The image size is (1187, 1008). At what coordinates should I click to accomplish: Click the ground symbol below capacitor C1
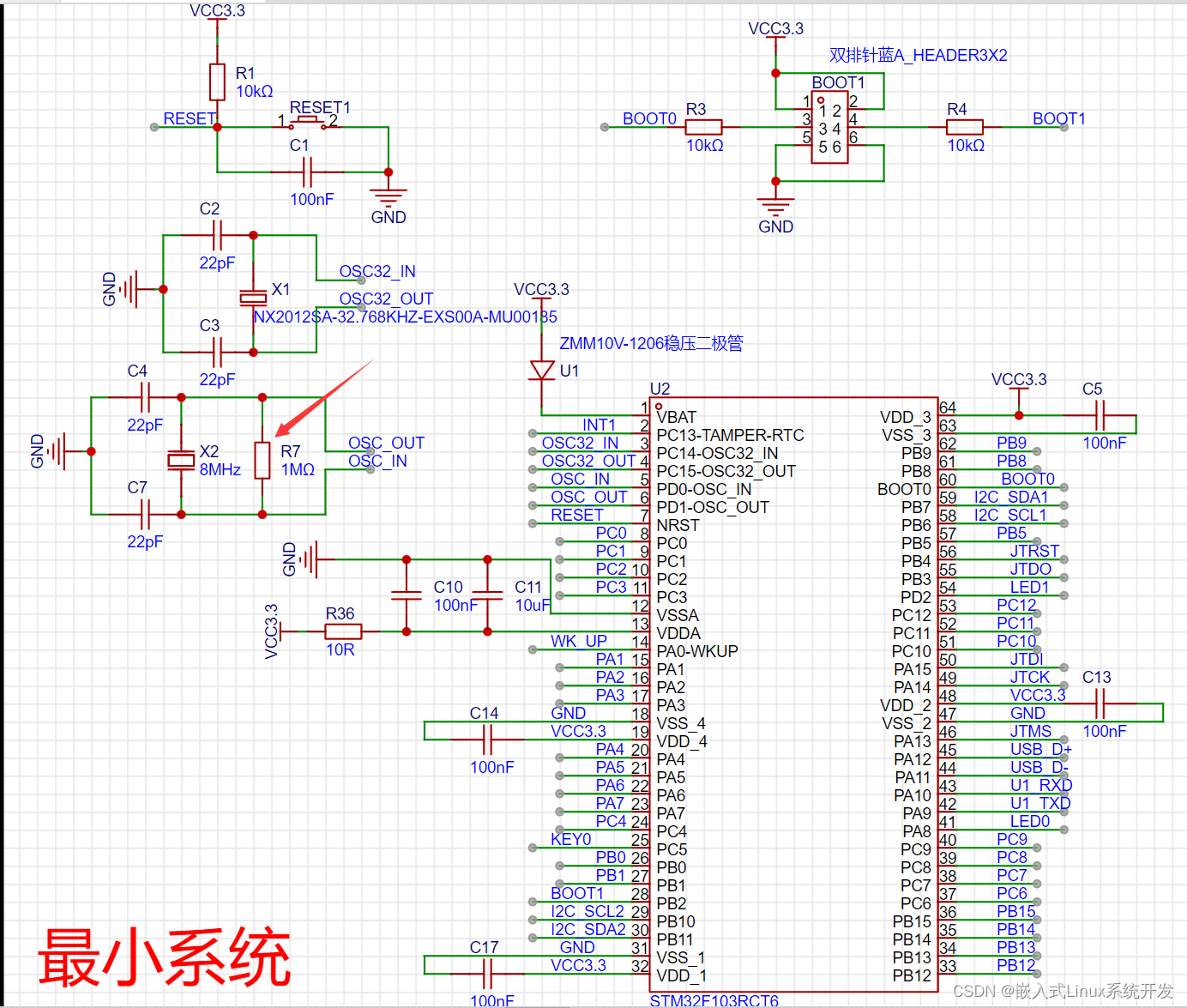point(388,196)
